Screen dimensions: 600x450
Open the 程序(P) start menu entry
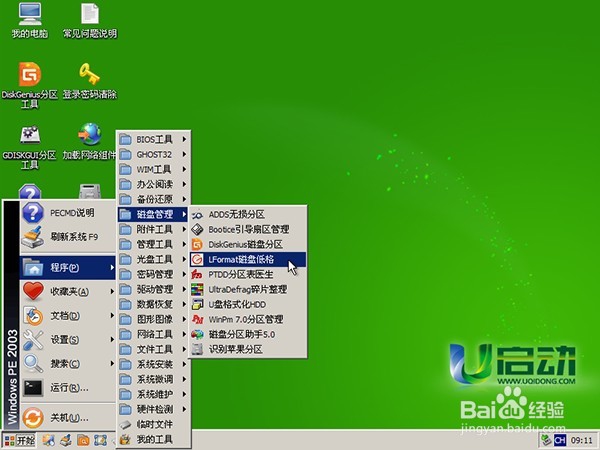68,267
